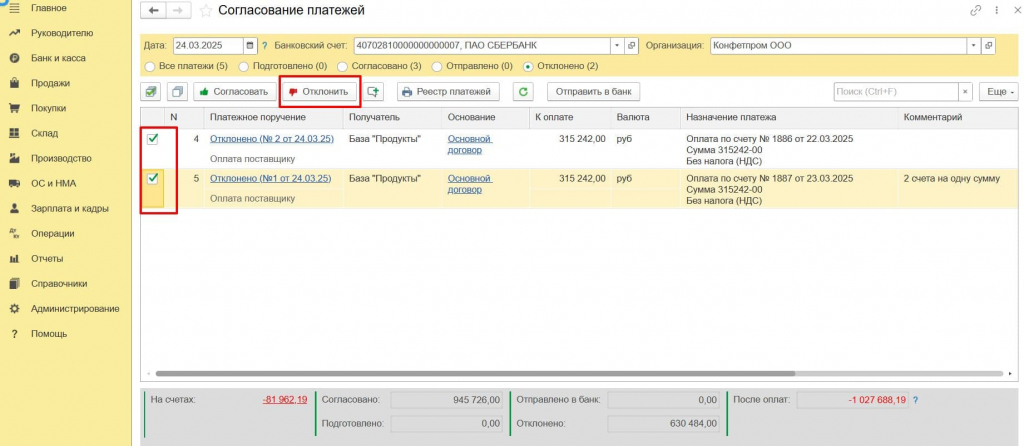
Task: Open Реестр платежей report
Action: [x=448, y=92]
